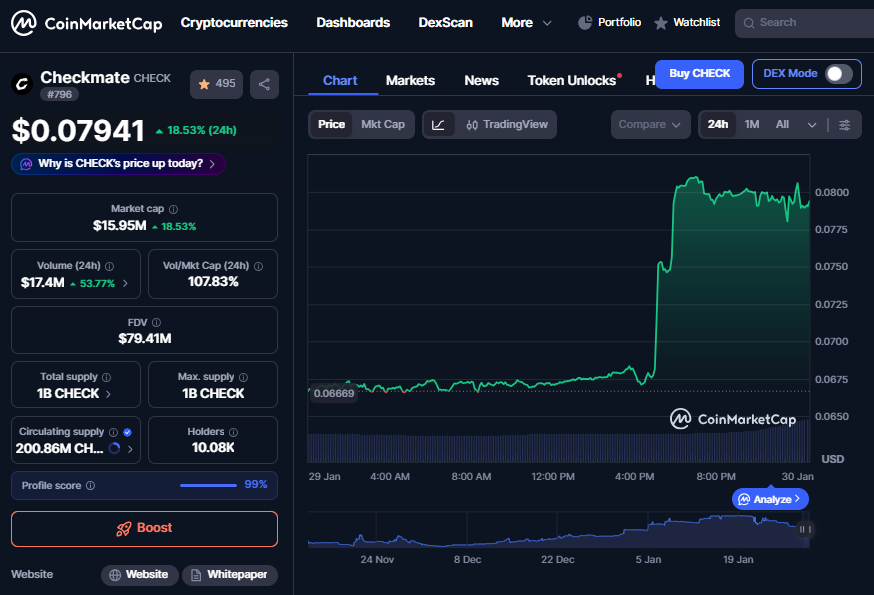Share Checkmate page with share icon
Image resolution: width=874 pixels, height=595 pixels.
(264, 84)
